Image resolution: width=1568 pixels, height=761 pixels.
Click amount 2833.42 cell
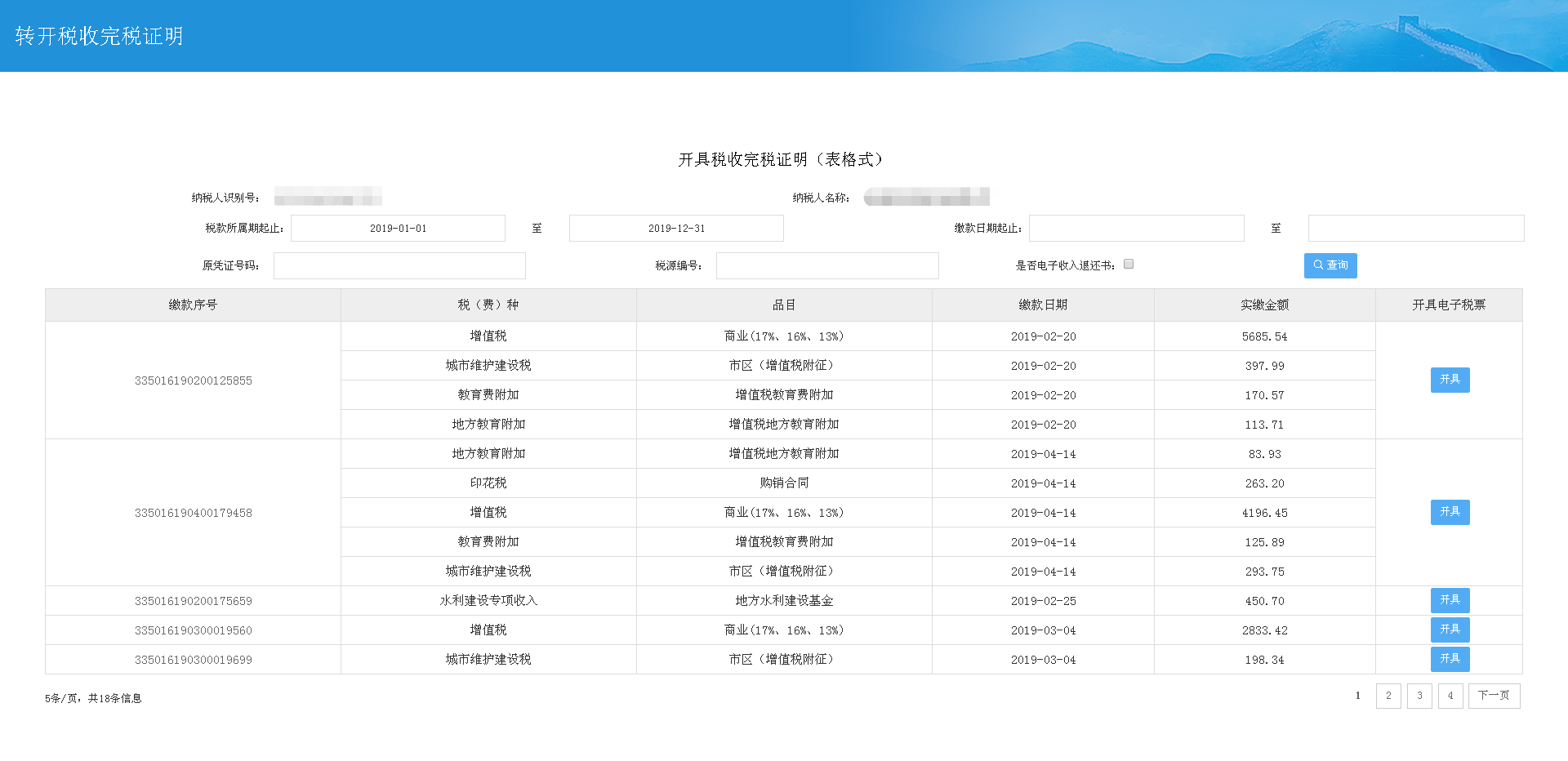point(1265,630)
